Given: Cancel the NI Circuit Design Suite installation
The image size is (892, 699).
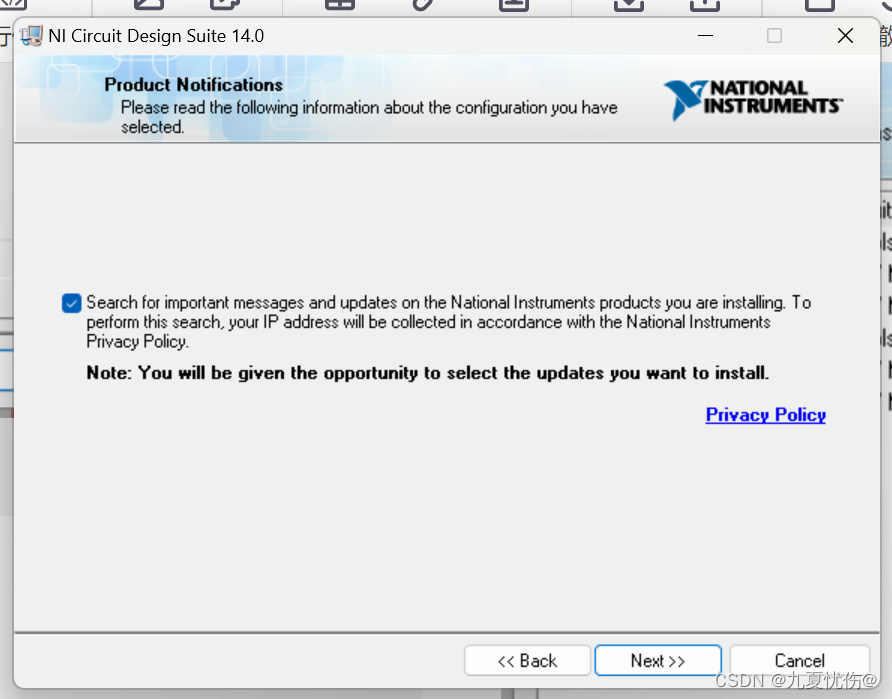Looking at the screenshot, I should [x=799, y=660].
